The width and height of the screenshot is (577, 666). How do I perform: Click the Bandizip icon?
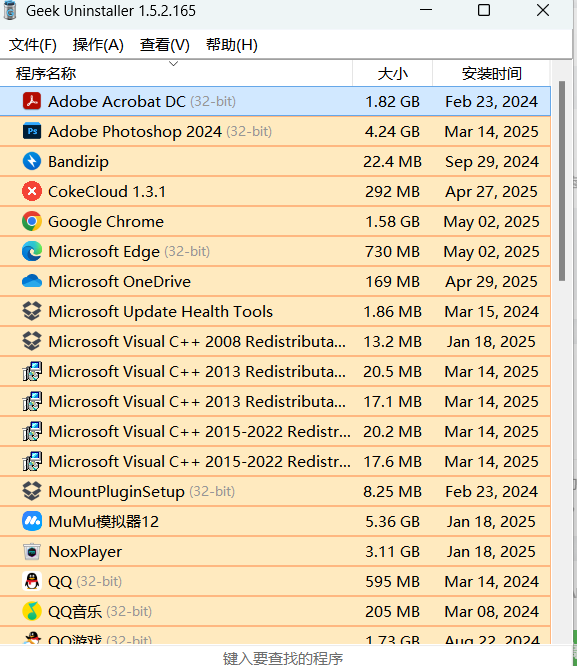32,161
